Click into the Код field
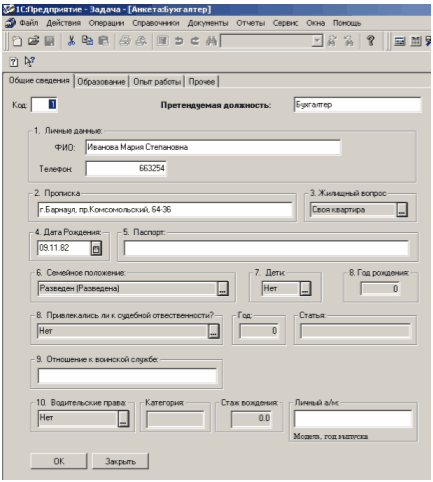The image size is (433, 482). pos(44,105)
